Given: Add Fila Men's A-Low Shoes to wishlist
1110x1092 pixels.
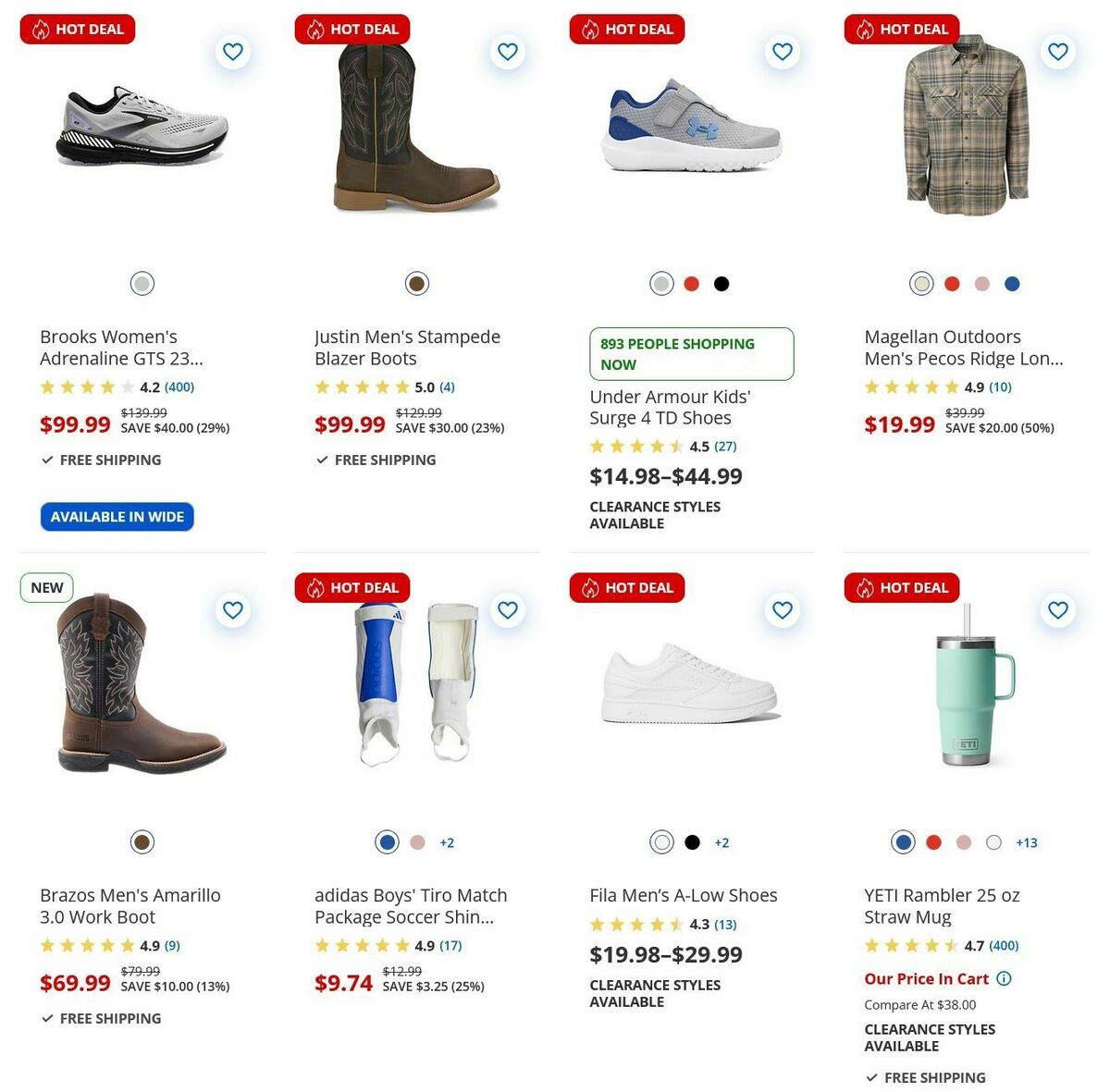Looking at the screenshot, I should click(783, 610).
